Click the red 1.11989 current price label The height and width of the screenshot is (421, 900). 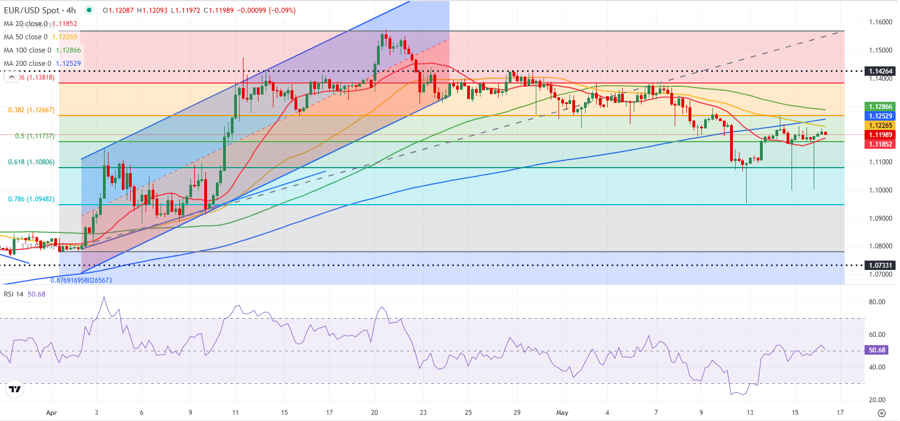(x=877, y=134)
